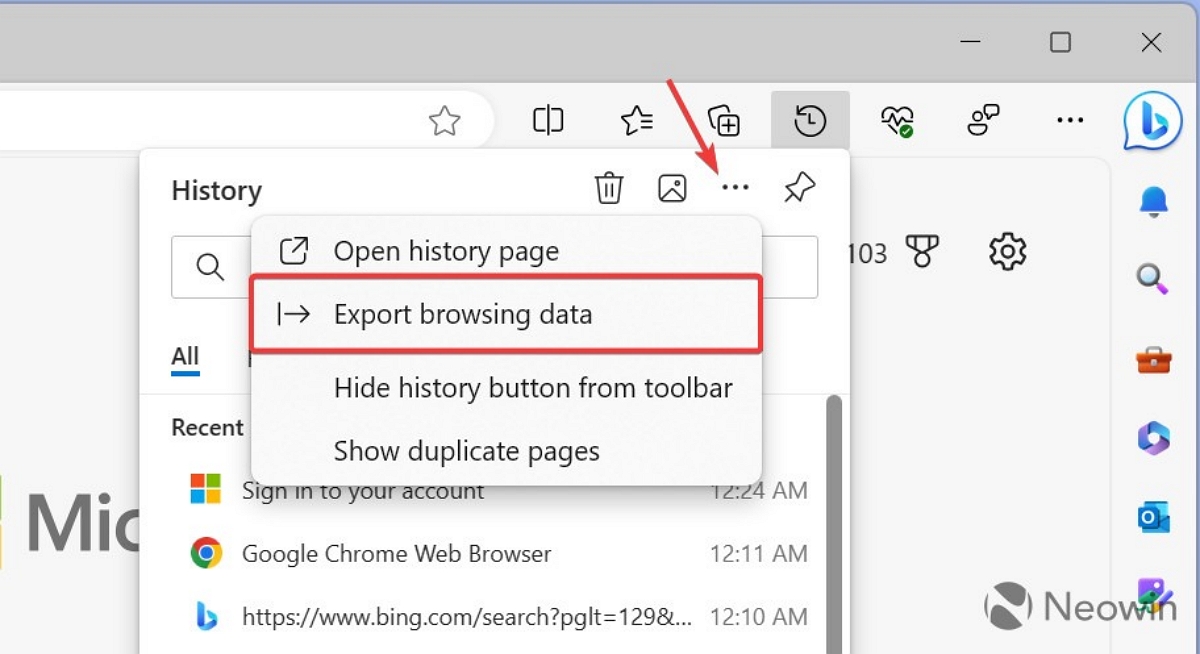This screenshot has height=654, width=1200.
Task: Toggle Show duplicate pages option
Action: (x=466, y=451)
